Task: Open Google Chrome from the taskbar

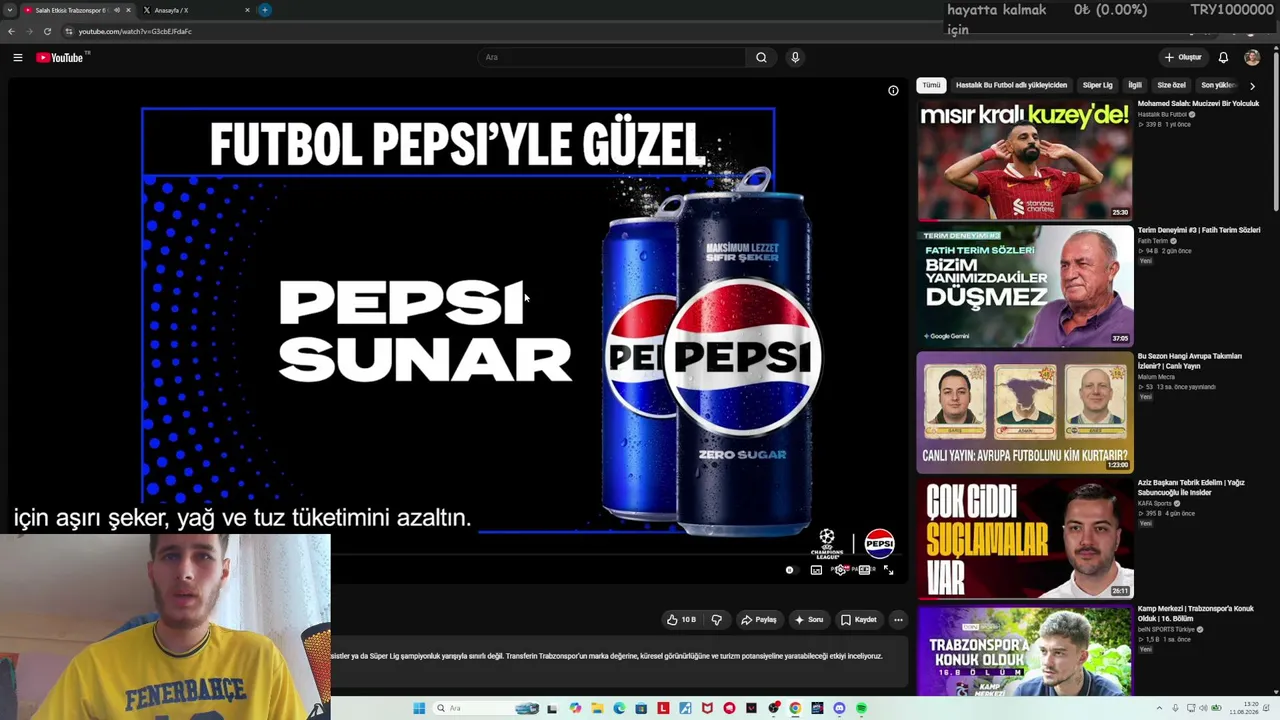Action: coord(795,709)
